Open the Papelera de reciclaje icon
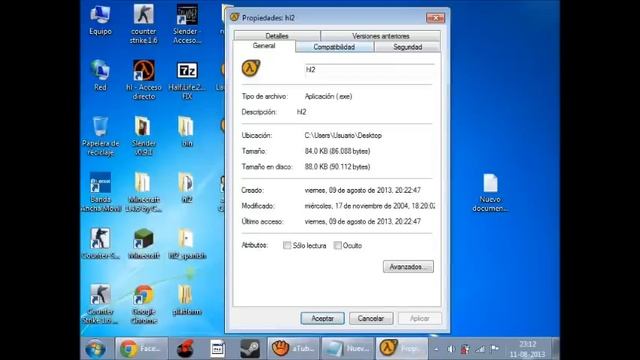 100,136
